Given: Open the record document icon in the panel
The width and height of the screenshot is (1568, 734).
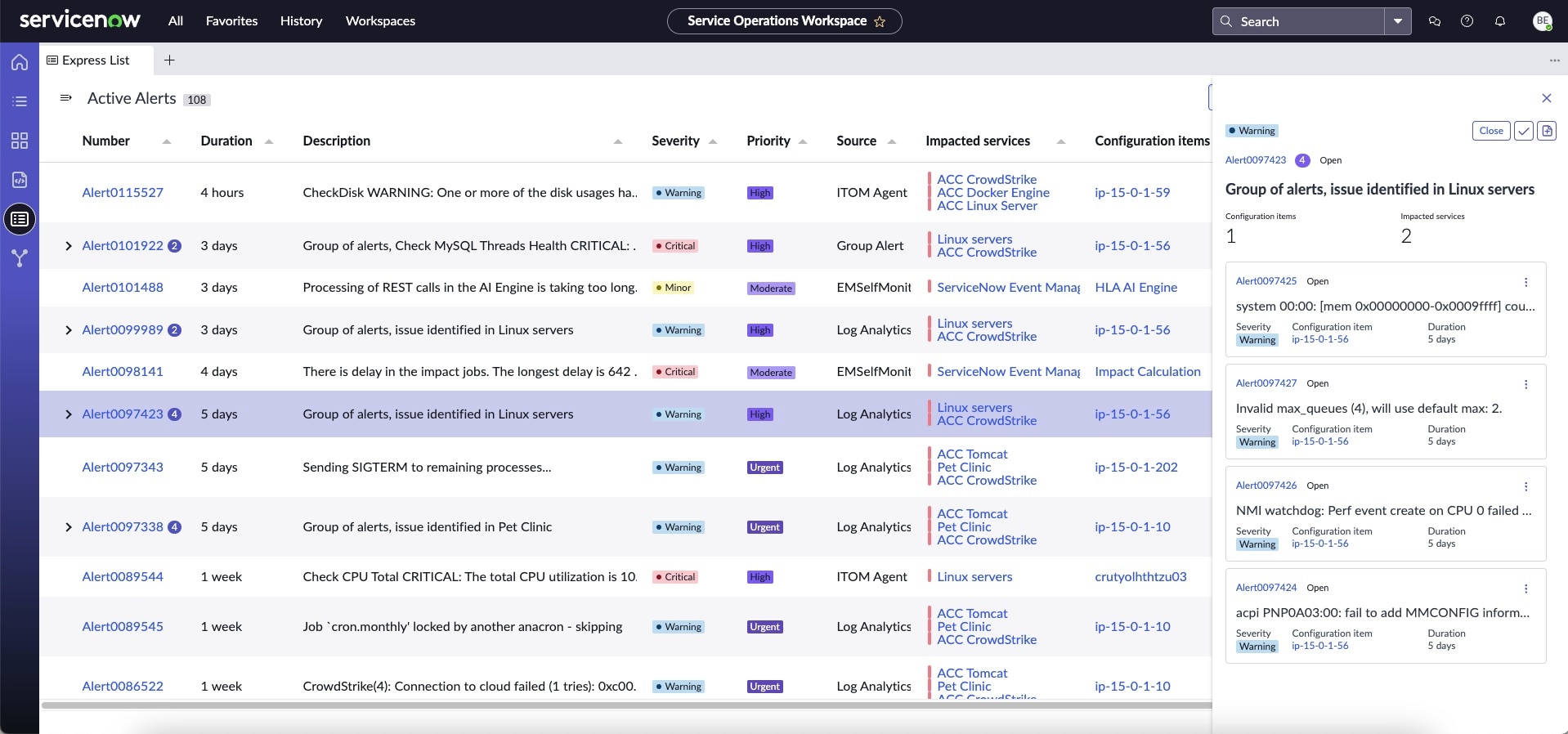Looking at the screenshot, I should click(x=1546, y=131).
